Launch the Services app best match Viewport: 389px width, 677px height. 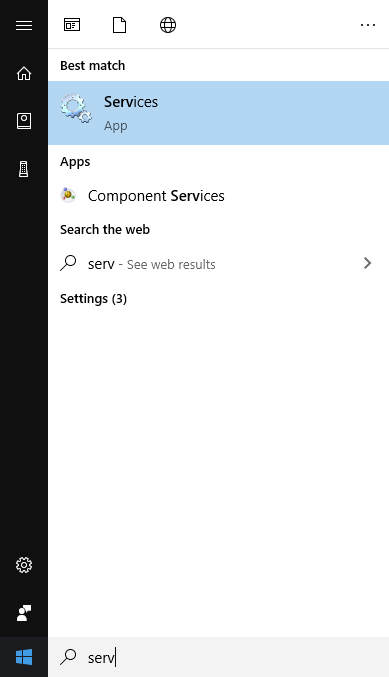pos(218,113)
